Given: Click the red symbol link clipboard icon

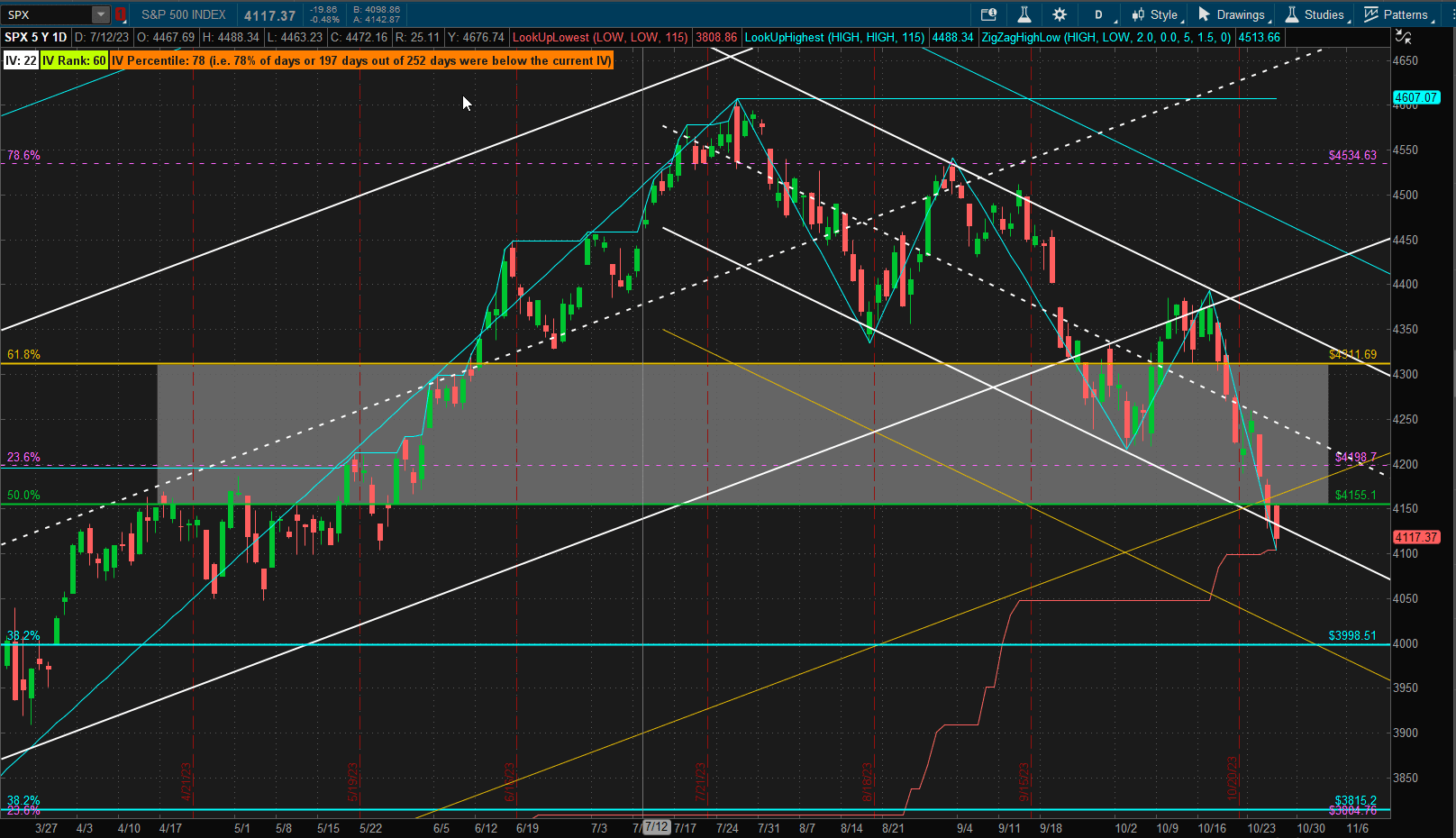Looking at the screenshot, I should tap(120, 14).
